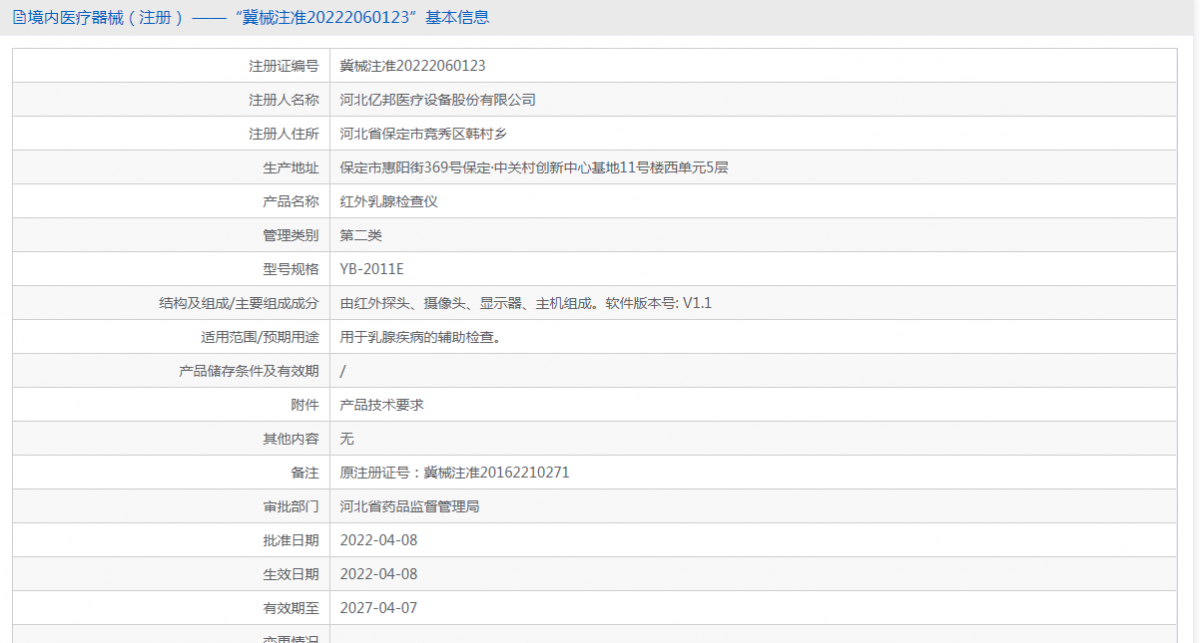This screenshot has height=643, width=1200.
Task: Select management class value 第二类
Action: point(361,235)
